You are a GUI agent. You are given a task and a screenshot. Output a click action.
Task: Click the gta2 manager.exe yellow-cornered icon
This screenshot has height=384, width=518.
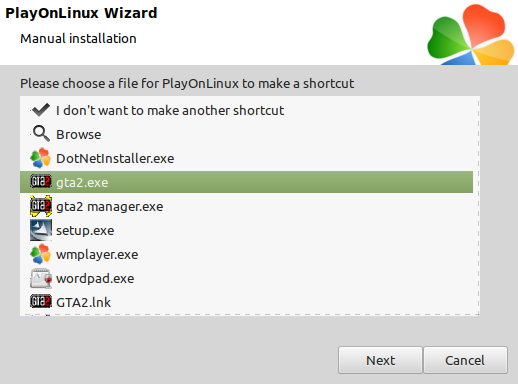click(41, 206)
